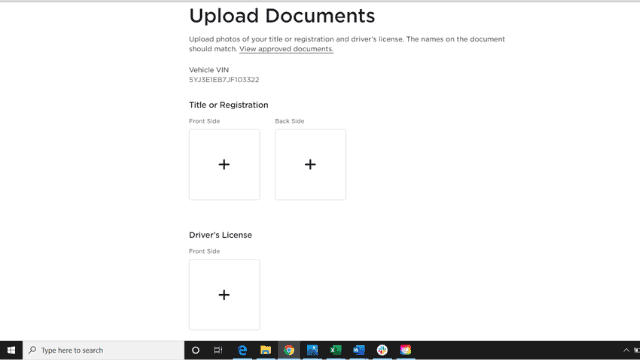The width and height of the screenshot is (640, 360).
Task: Select the Vehicle VIN number text
Action: tap(224, 80)
